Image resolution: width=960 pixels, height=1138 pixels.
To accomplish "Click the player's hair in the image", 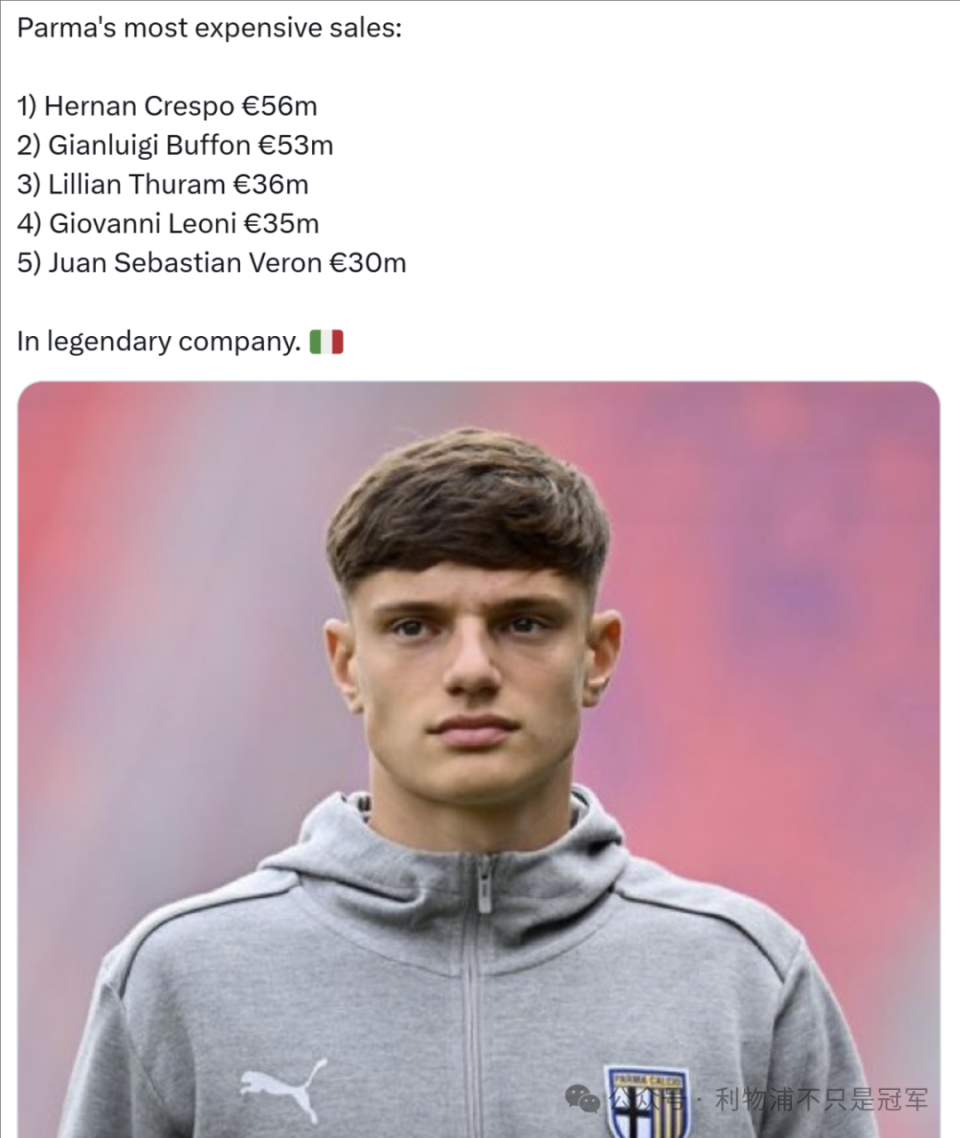I will (468, 508).
